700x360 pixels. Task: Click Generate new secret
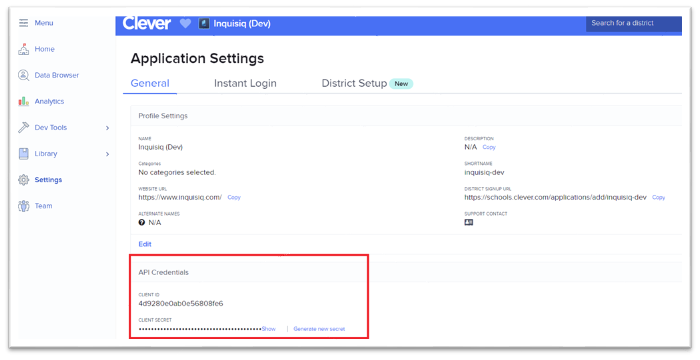pos(319,329)
